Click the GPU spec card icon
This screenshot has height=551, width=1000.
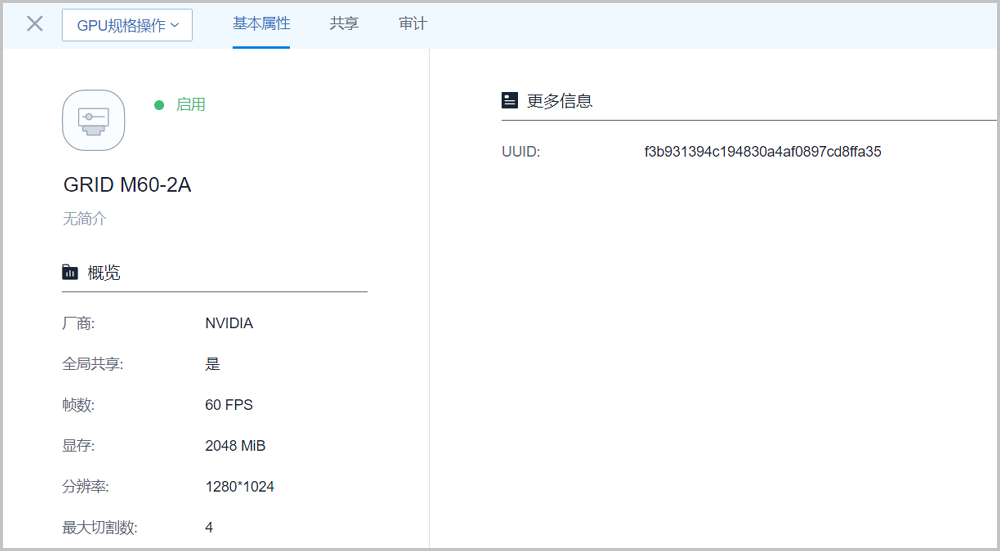(93, 120)
